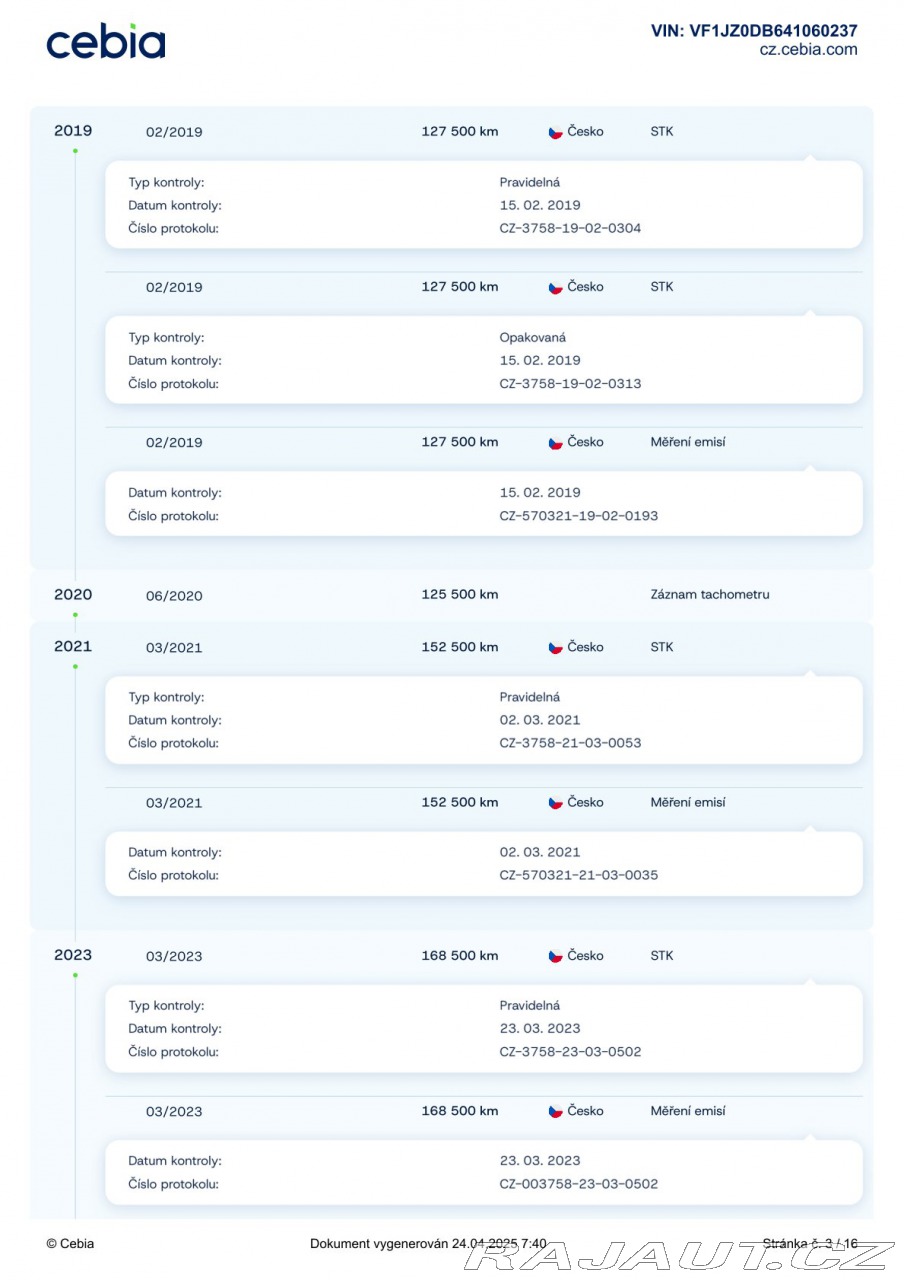The image size is (904, 1280).
Task: Open the cz.cebia.com link
Action: click(808, 49)
